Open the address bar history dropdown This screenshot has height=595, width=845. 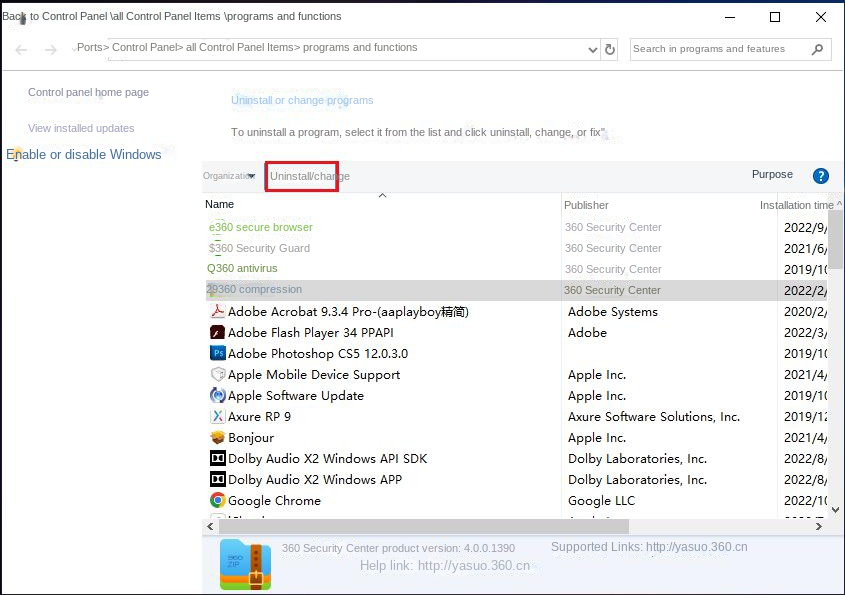pos(592,48)
